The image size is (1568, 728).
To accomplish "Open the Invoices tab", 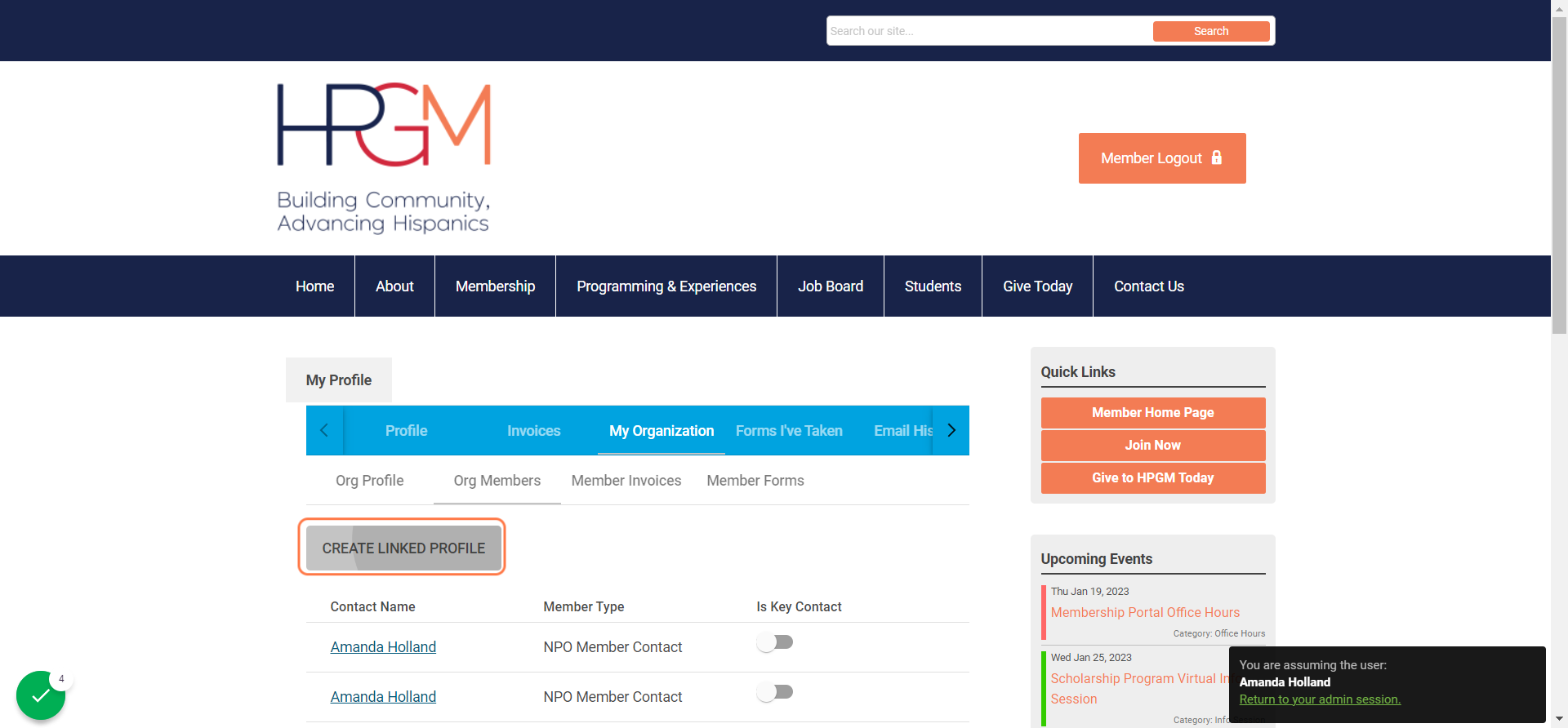I will tap(533, 430).
